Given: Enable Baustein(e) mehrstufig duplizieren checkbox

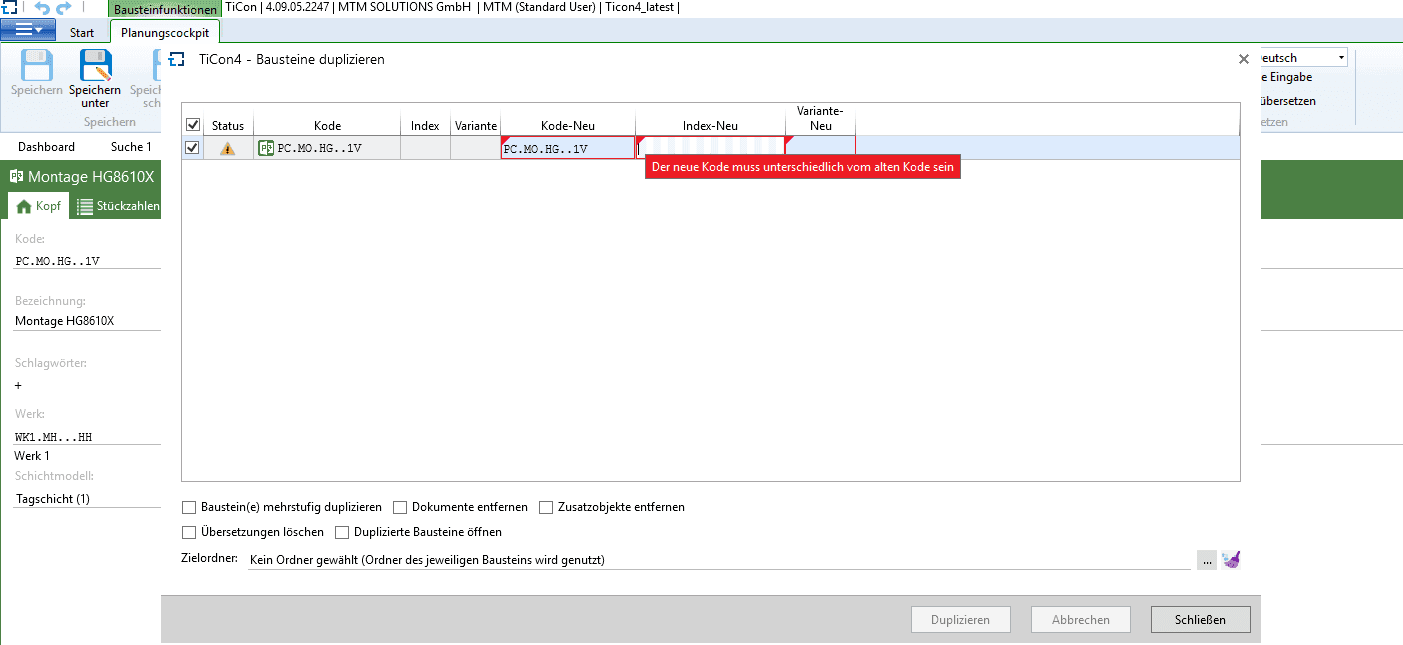Looking at the screenshot, I should 189,507.
